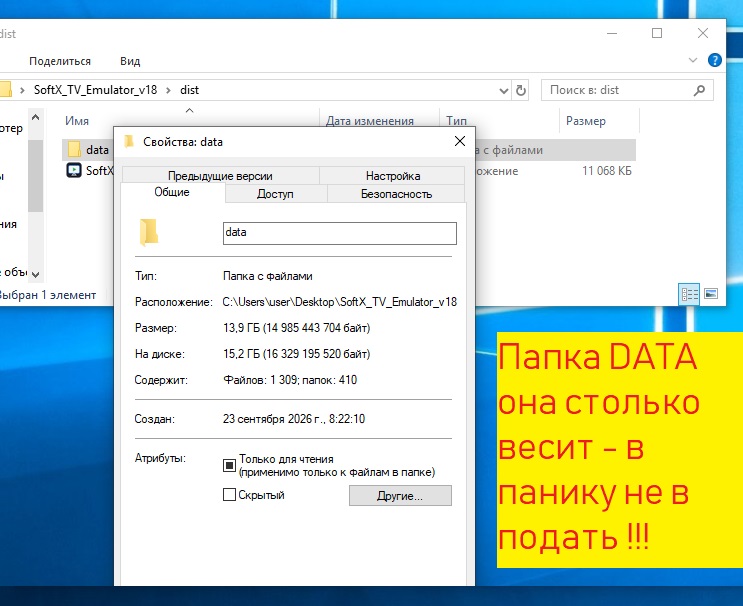Open the Share ribbon tab
The height and width of the screenshot is (606, 743).
[60, 61]
